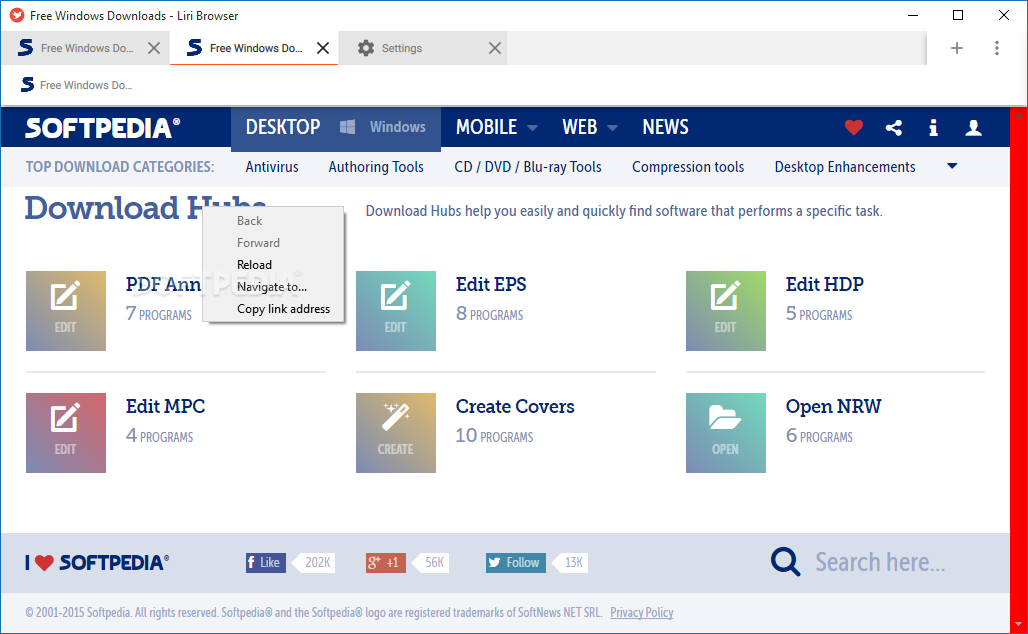The height and width of the screenshot is (634, 1028).
Task: Select the DESKTOP navigation item
Action: (x=283, y=127)
